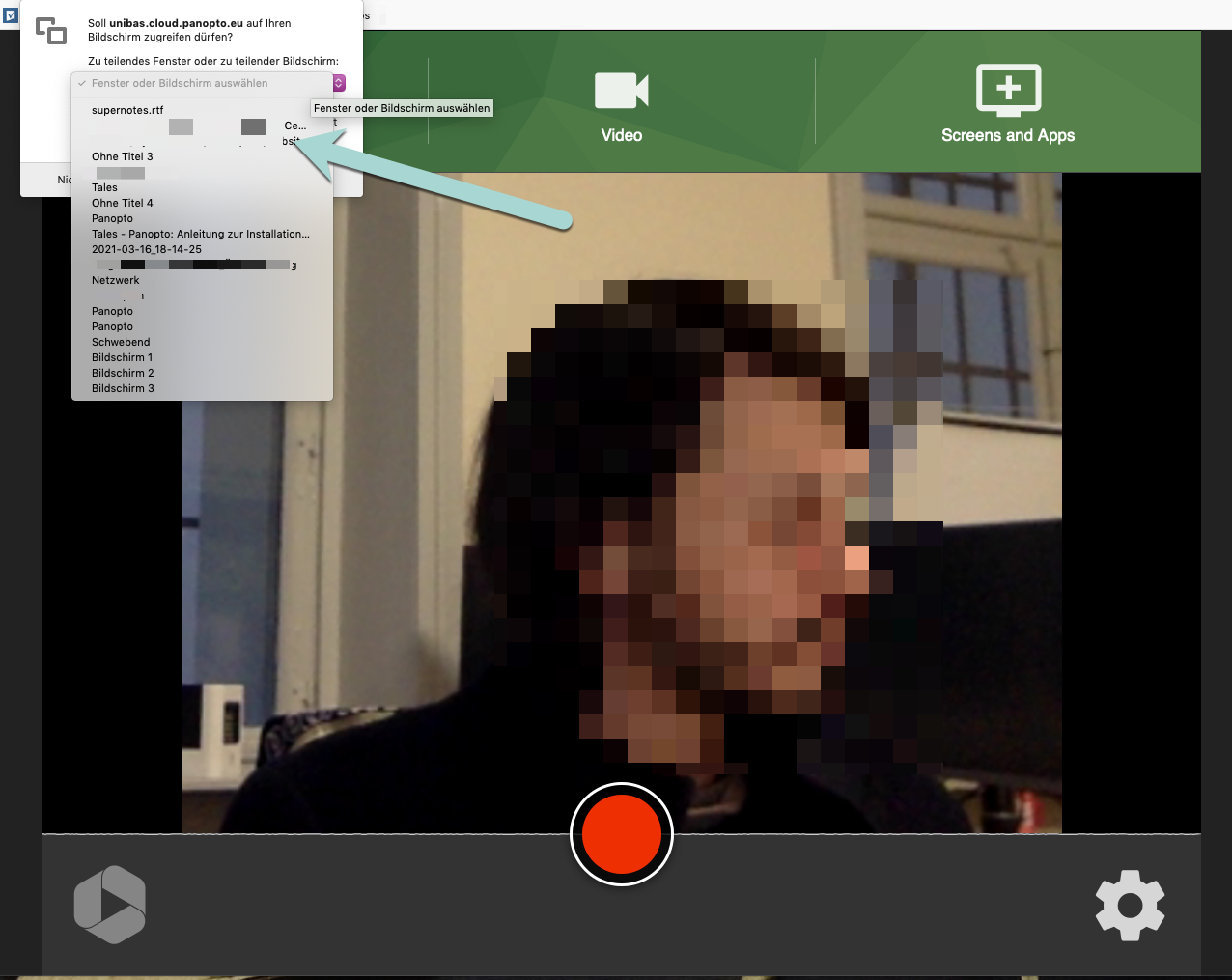Select the 'Ohne Titel 3' window
Image resolution: width=1232 pixels, height=980 pixels.
(x=123, y=156)
